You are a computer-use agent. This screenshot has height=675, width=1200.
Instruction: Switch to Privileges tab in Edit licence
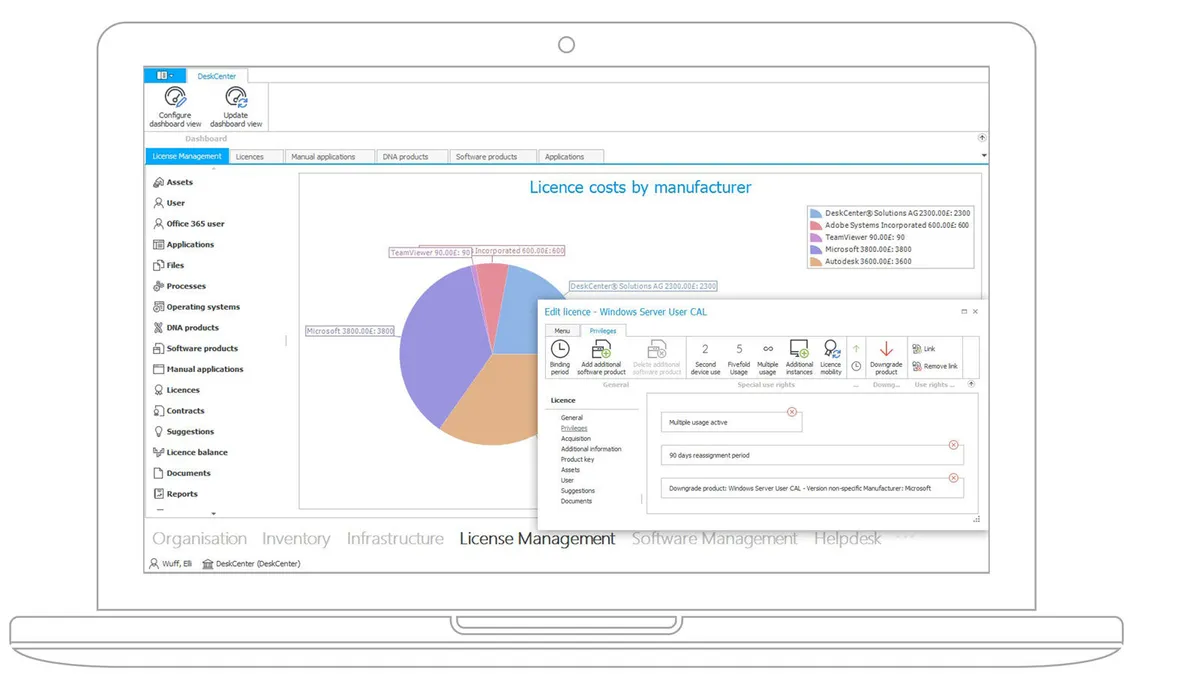(x=603, y=331)
